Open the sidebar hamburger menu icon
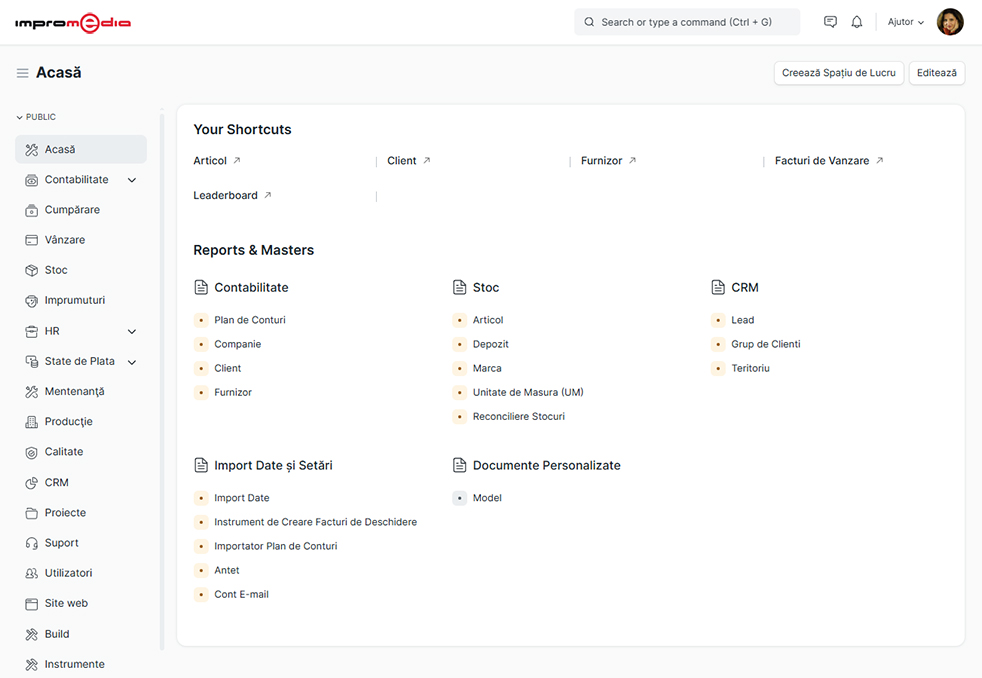 tap(22, 72)
